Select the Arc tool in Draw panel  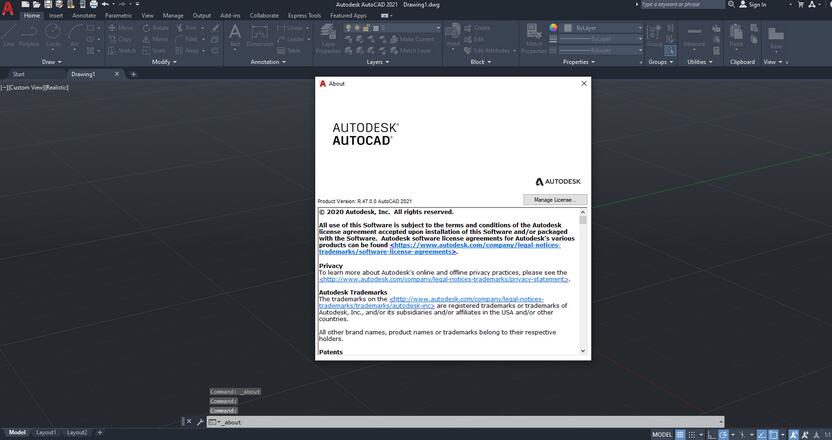click(x=75, y=36)
